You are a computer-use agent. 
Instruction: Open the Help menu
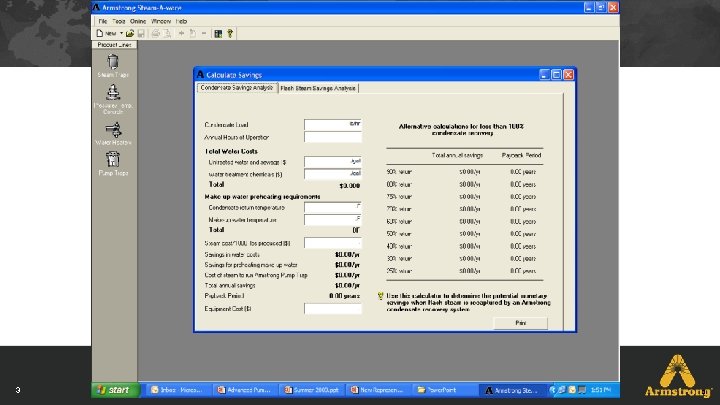(x=181, y=21)
